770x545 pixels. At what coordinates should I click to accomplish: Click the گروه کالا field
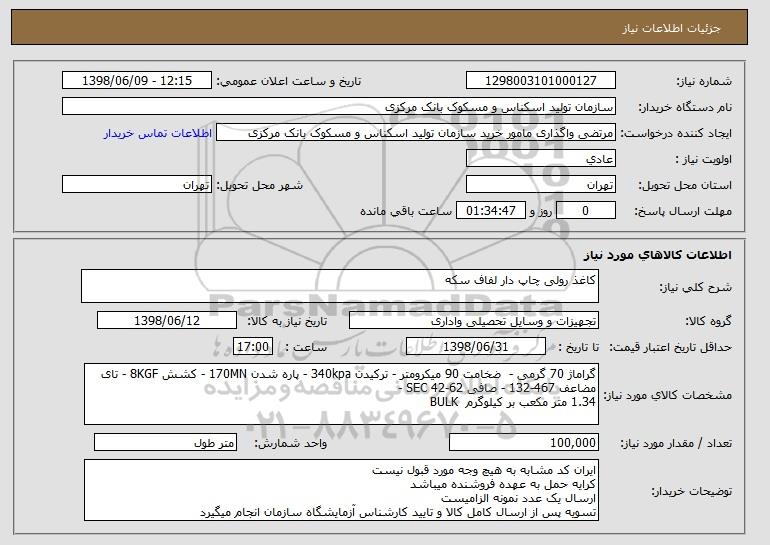point(474,321)
